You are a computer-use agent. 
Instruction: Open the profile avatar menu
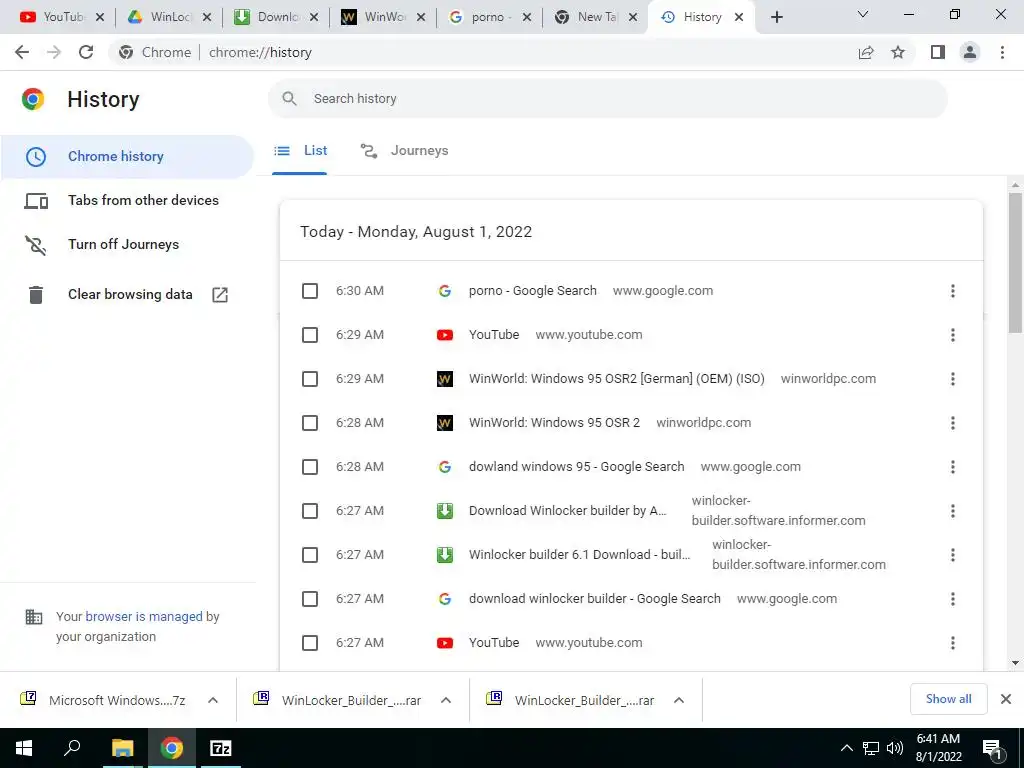(970, 52)
